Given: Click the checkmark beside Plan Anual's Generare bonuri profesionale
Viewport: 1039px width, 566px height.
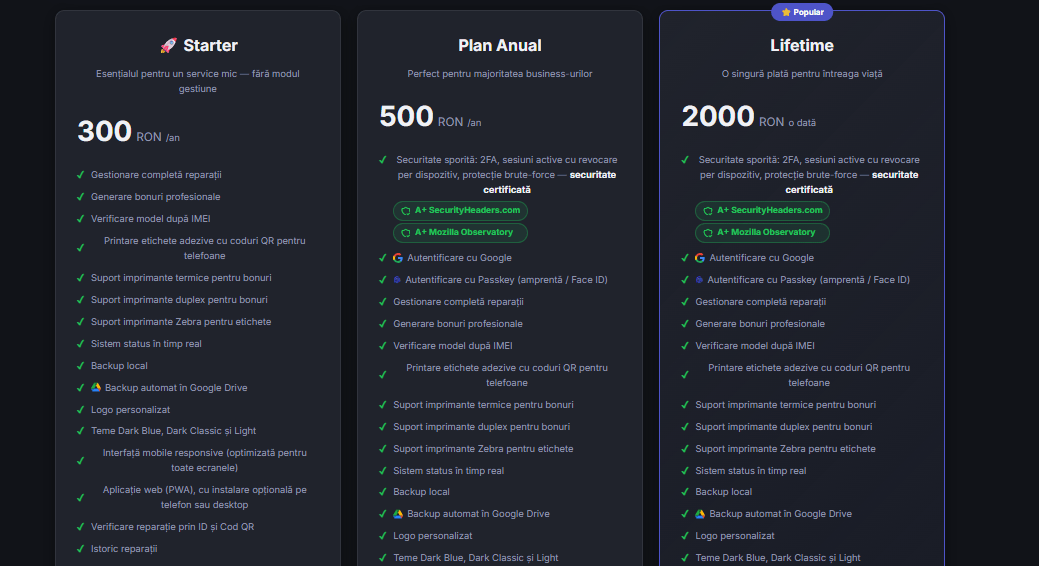Looking at the screenshot, I should pos(382,323).
